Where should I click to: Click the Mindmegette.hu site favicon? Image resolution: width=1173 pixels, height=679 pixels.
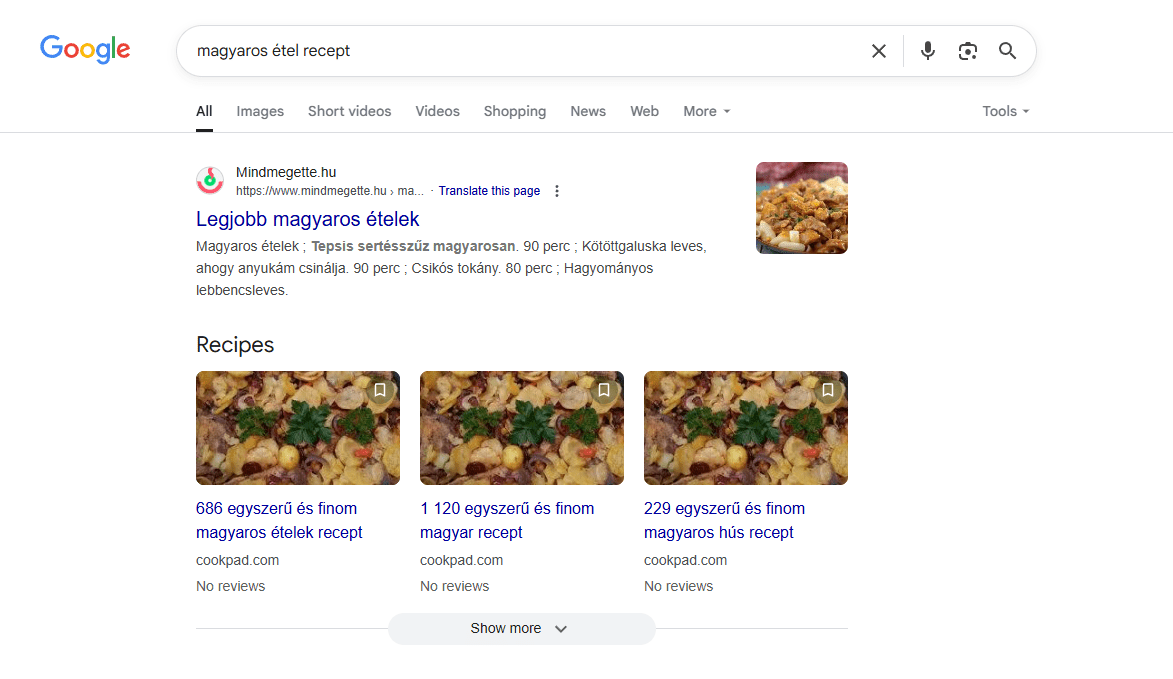(210, 180)
